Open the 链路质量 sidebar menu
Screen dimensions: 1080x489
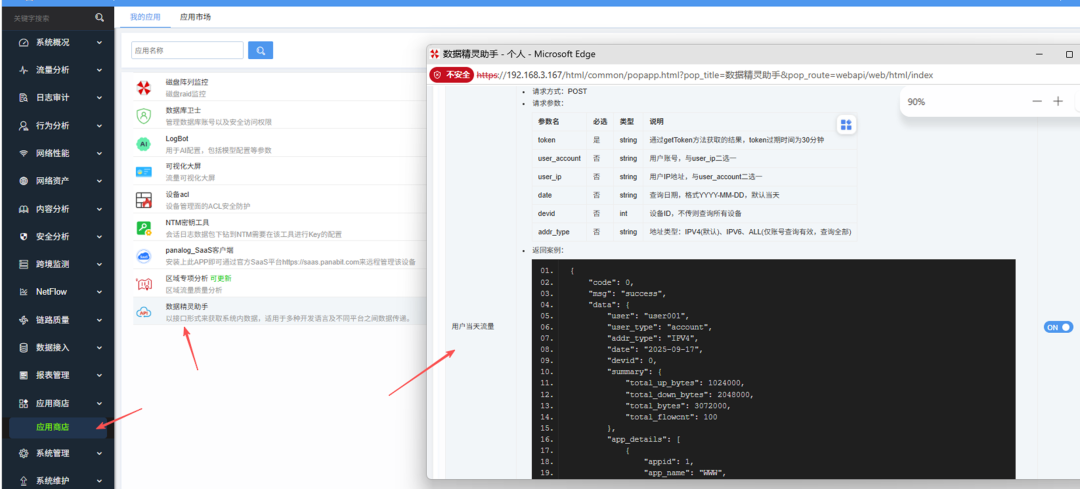[x=57, y=320]
